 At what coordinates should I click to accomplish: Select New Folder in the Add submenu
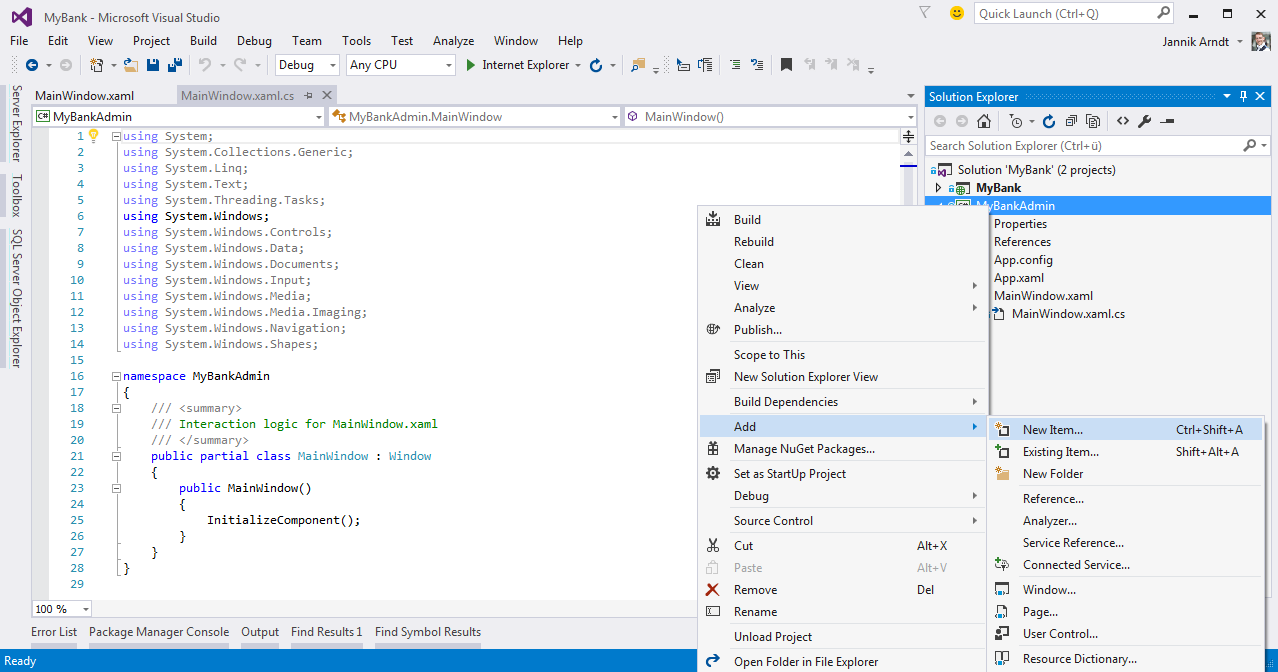(1126, 474)
